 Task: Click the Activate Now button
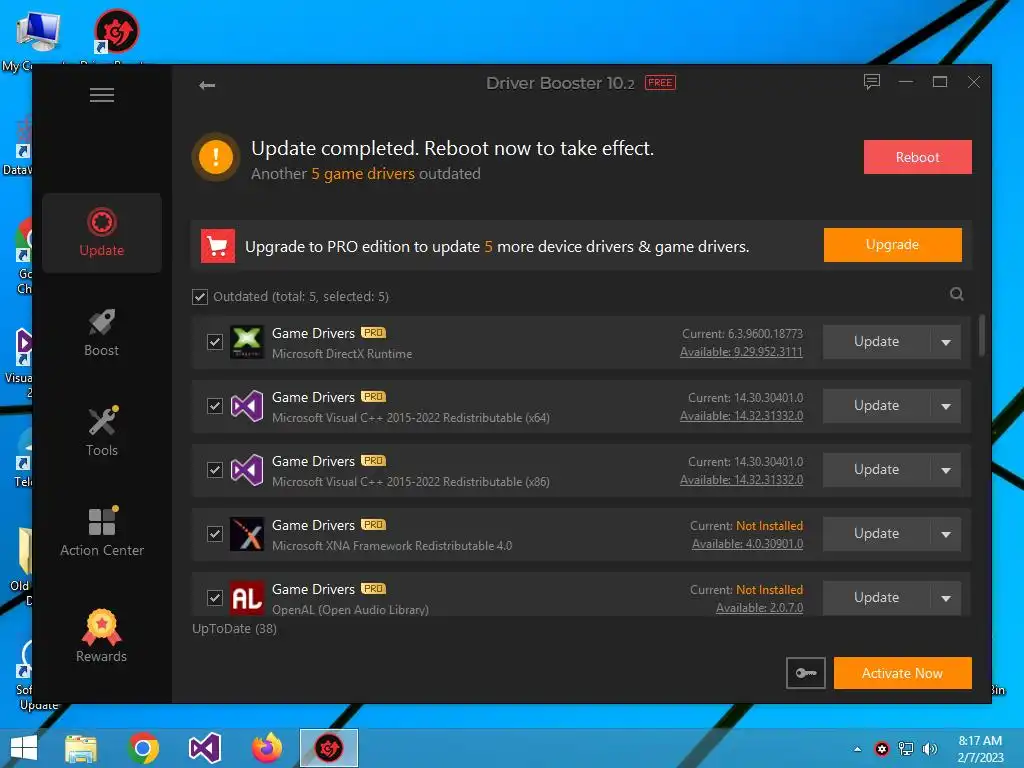tap(903, 673)
